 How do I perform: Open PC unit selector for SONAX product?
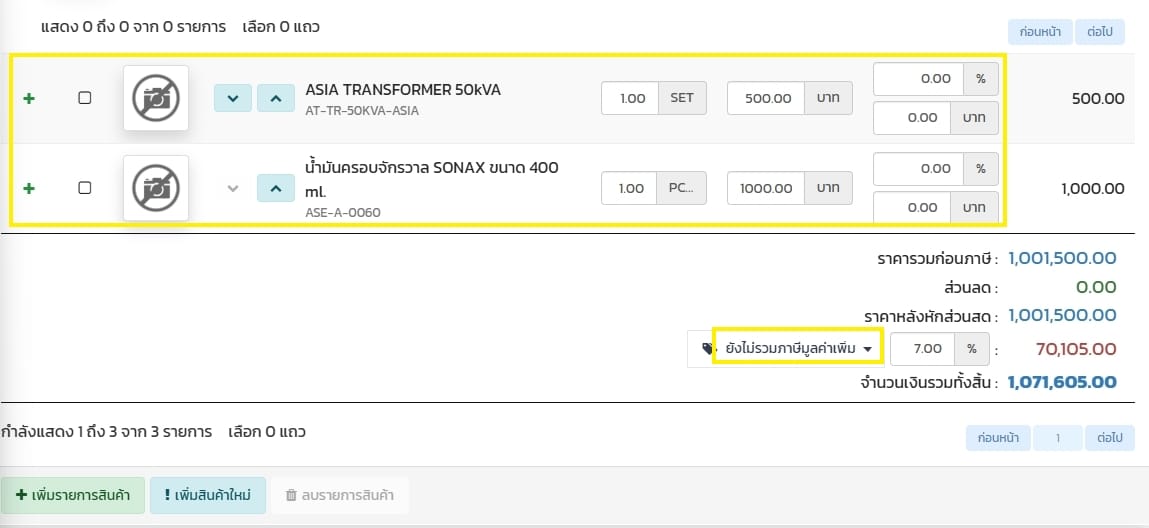[x=682, y=188]
